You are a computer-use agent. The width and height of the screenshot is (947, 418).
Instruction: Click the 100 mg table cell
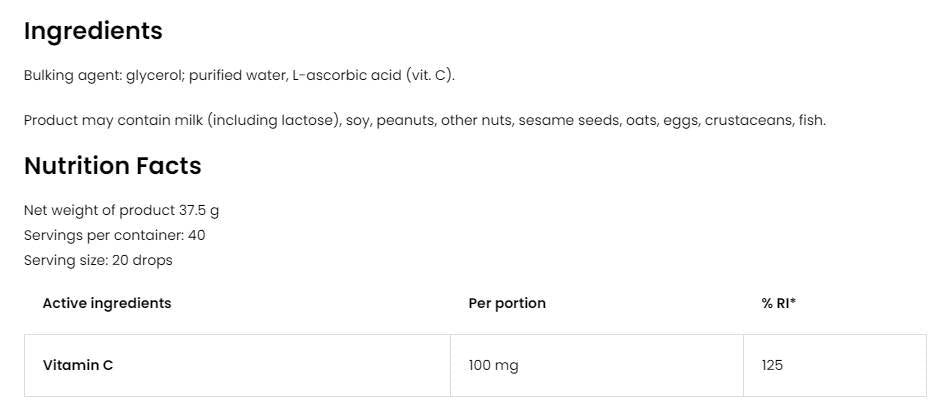pyautogui.click(x=493, y=365)
